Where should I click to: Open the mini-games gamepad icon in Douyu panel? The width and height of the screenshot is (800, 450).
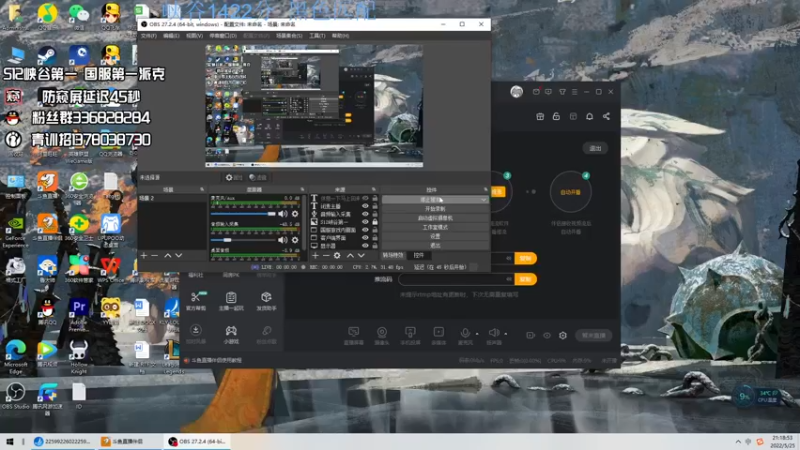click(231, 331)
